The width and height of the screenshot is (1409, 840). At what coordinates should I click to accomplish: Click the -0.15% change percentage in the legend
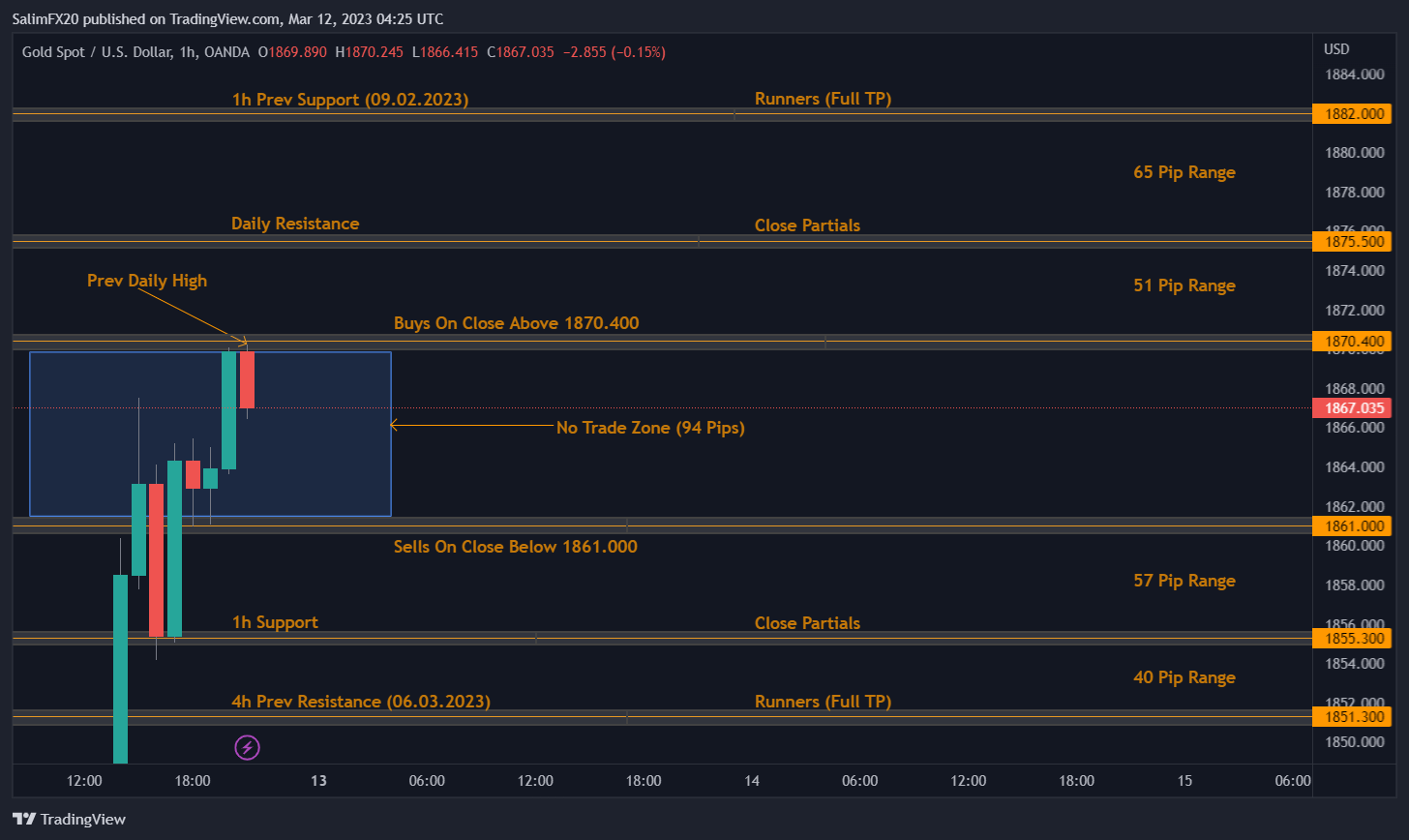click(x=640, y=52)
